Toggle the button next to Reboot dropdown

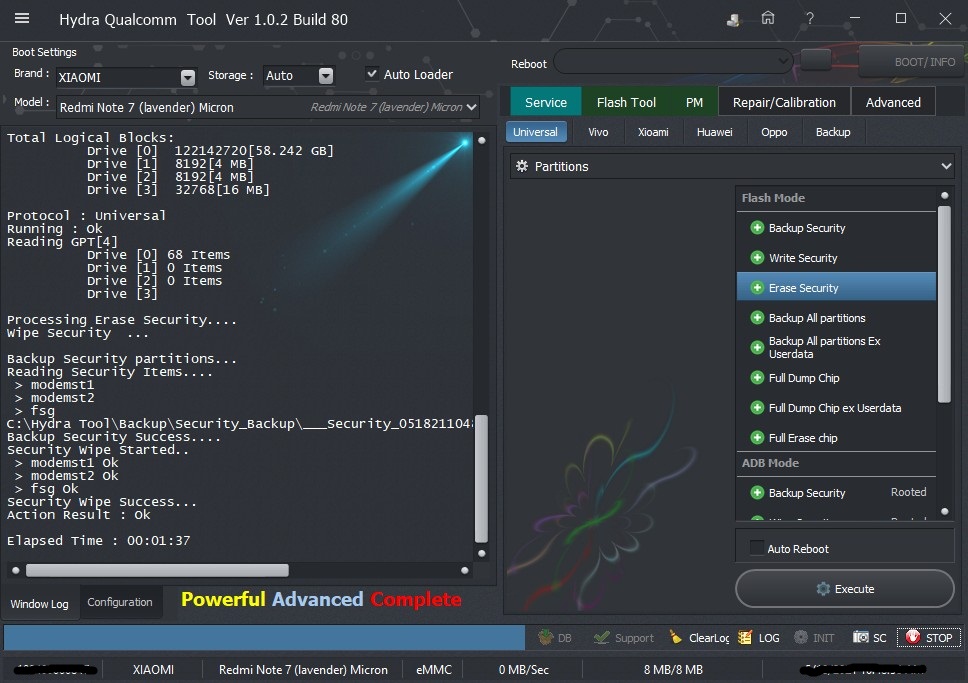[x=816, y=61]
